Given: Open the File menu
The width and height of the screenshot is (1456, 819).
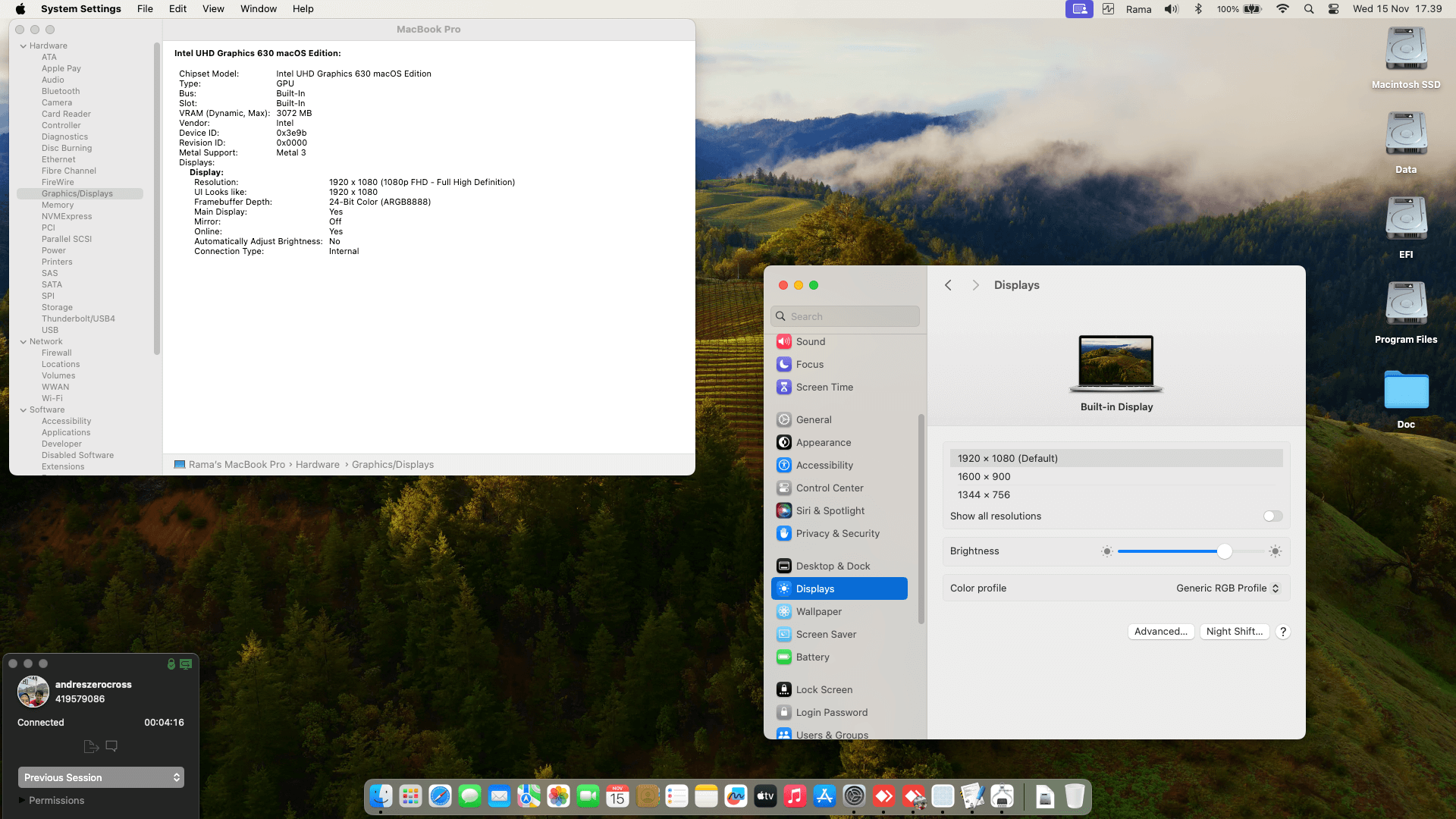Looking at the screenshot, I should tap(145, 9).
